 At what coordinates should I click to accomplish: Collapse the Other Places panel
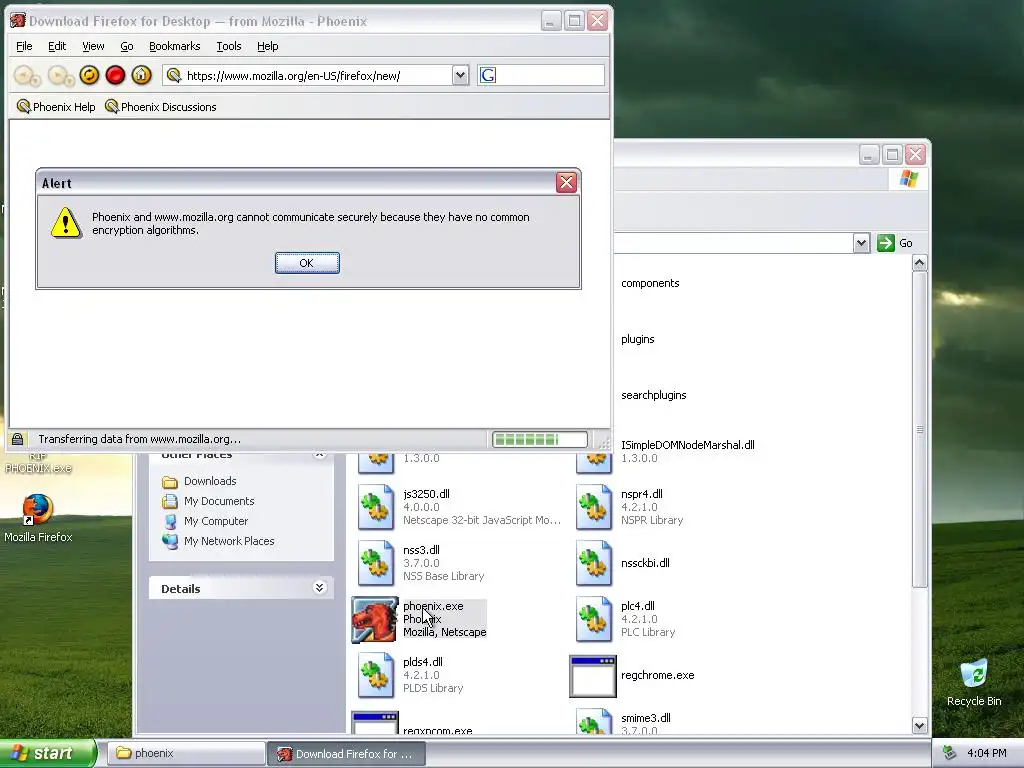319,455
